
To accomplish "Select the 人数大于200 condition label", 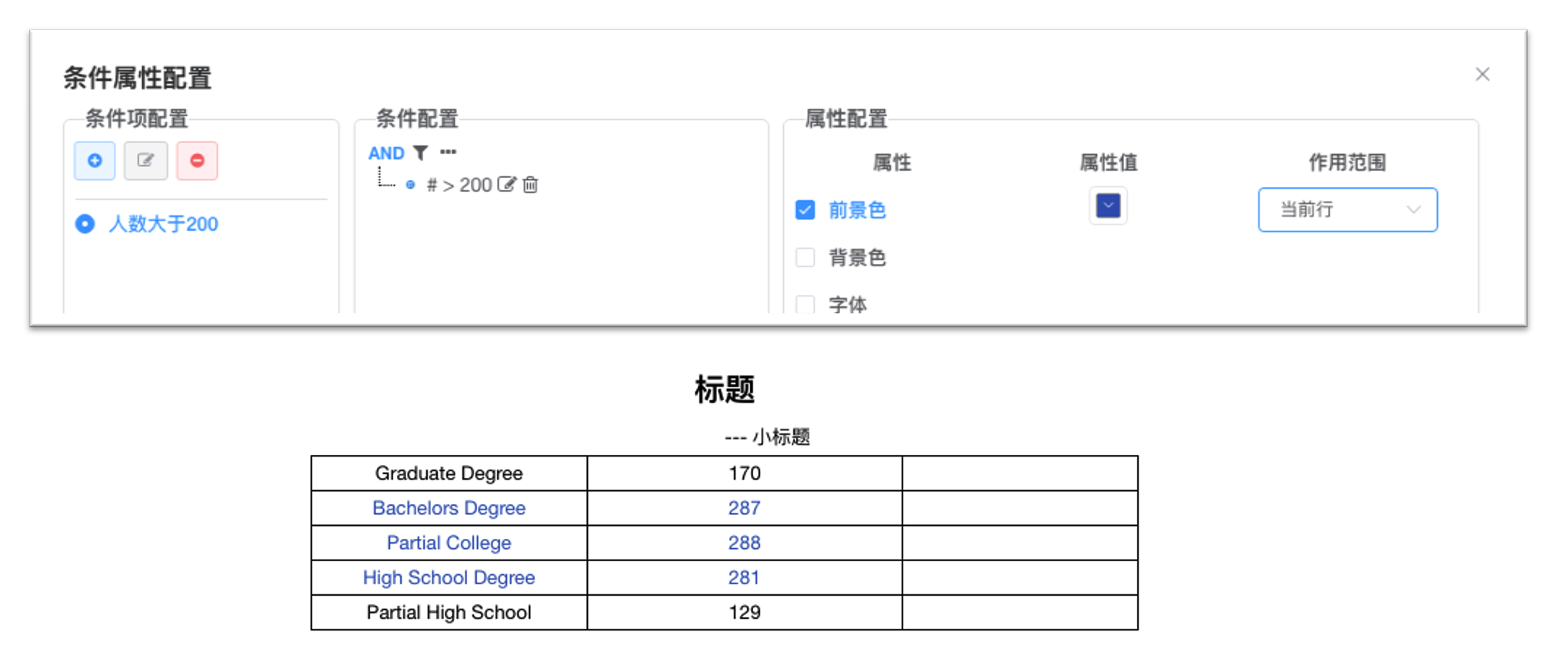I will coord(163,224).
